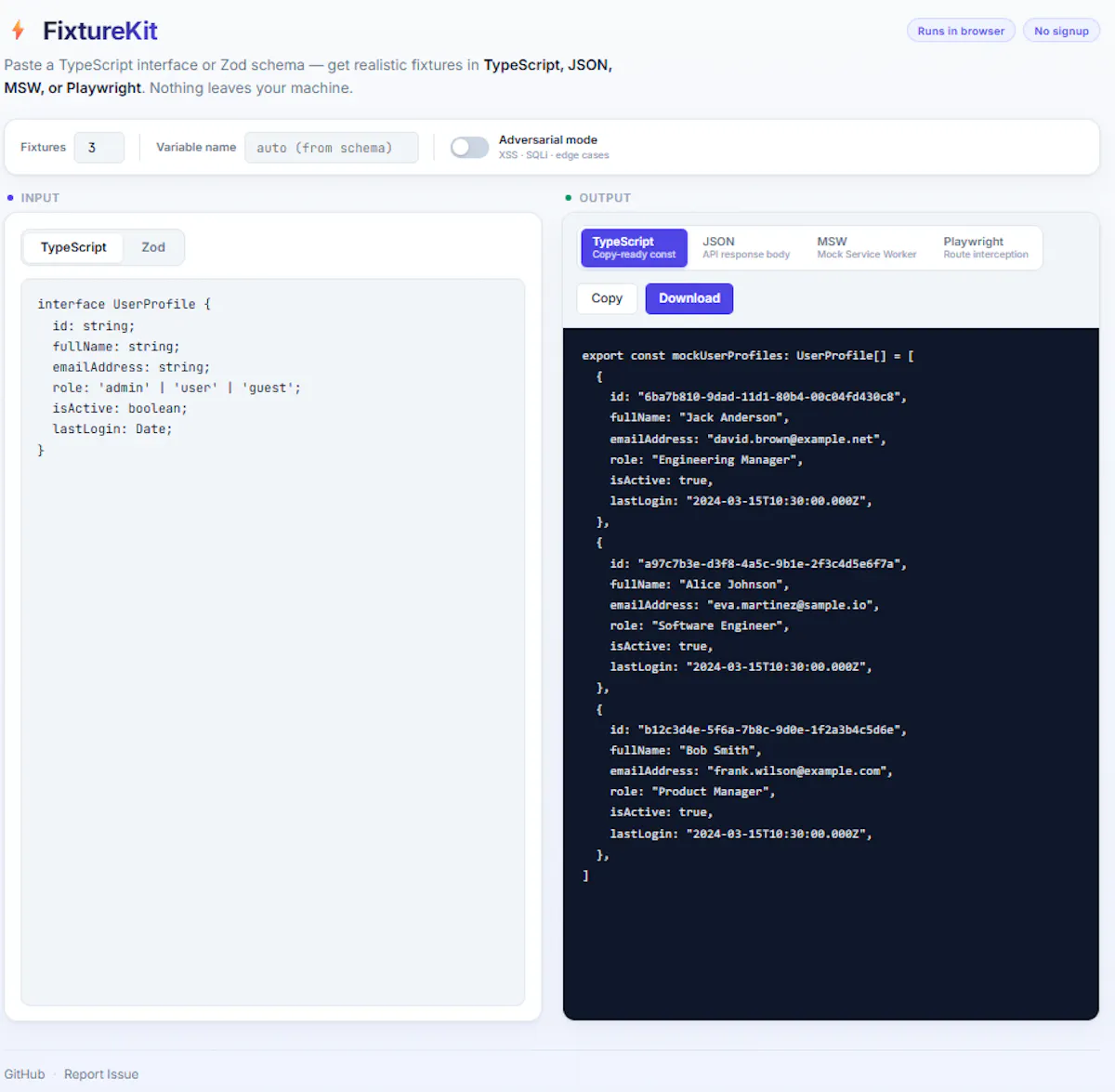Click the 'emailAddress: string;' input line
The height and width of the screenshot is (1092, 1115).
pos(131,367)
